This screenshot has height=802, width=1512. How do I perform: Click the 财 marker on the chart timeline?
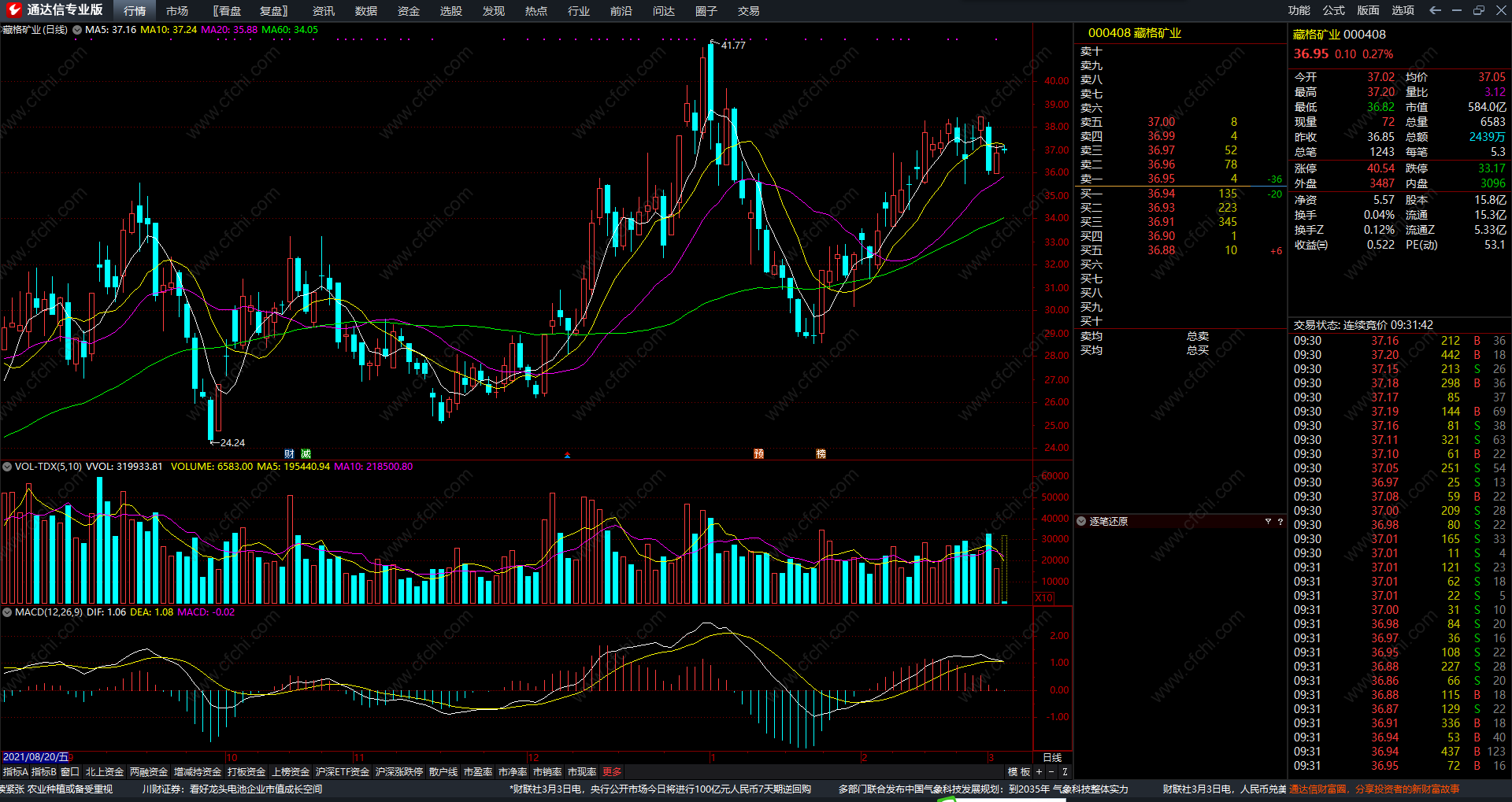pos(289,454)
